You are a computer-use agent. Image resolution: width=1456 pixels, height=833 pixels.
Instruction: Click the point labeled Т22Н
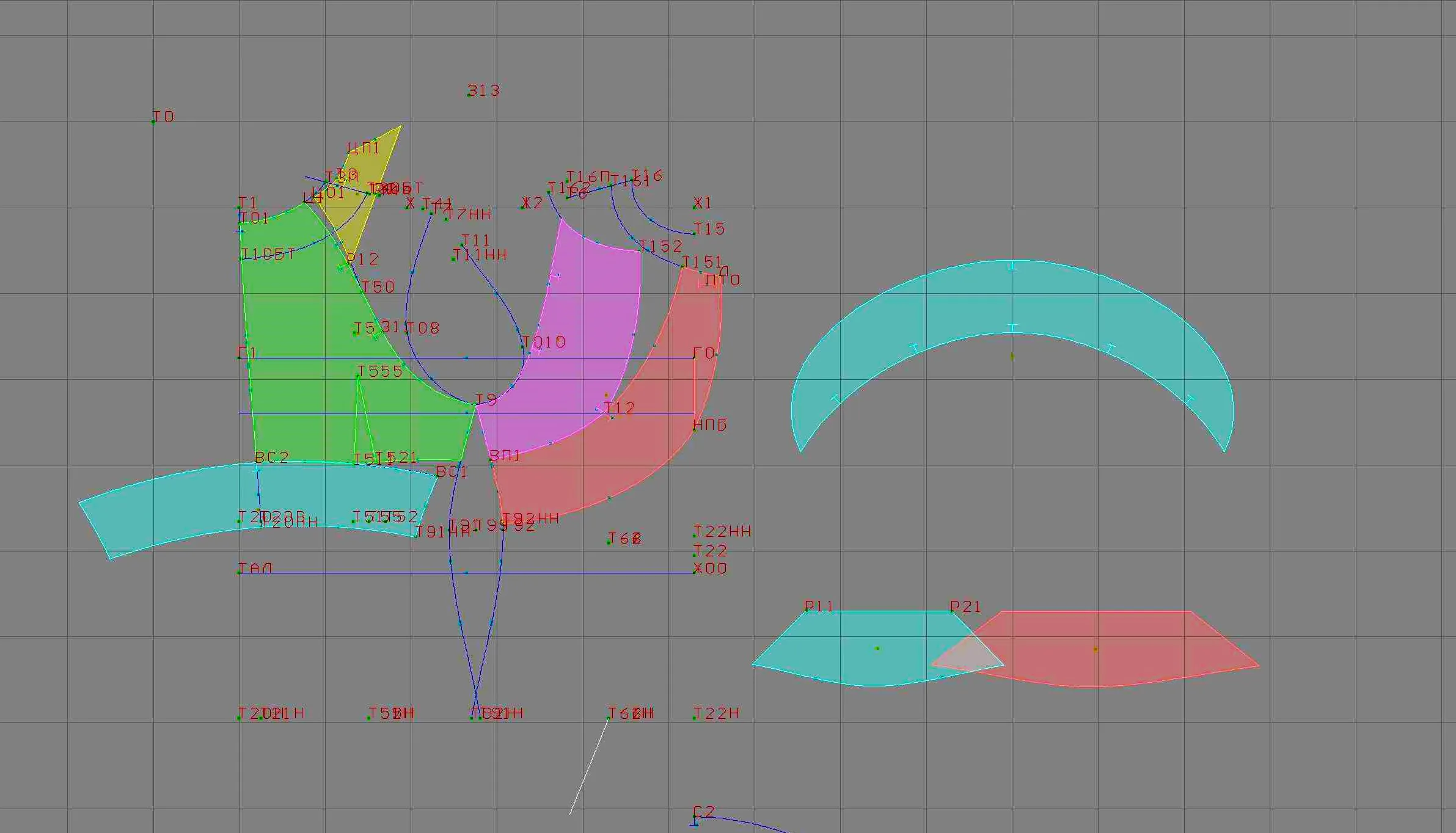click(x=695, y=718)
